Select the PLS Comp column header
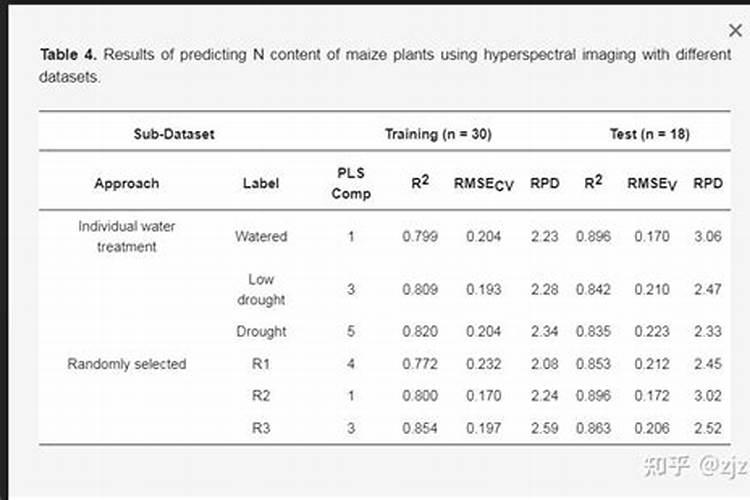This screenshot has height=500, width=750. pos(351,183)
